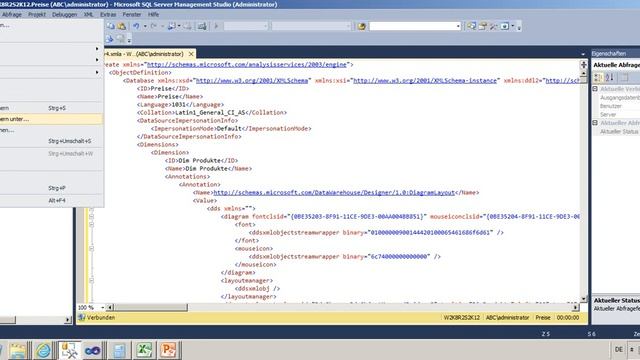Collapse the Aktuelle Verbindung properties group

[x=595, y=89]
